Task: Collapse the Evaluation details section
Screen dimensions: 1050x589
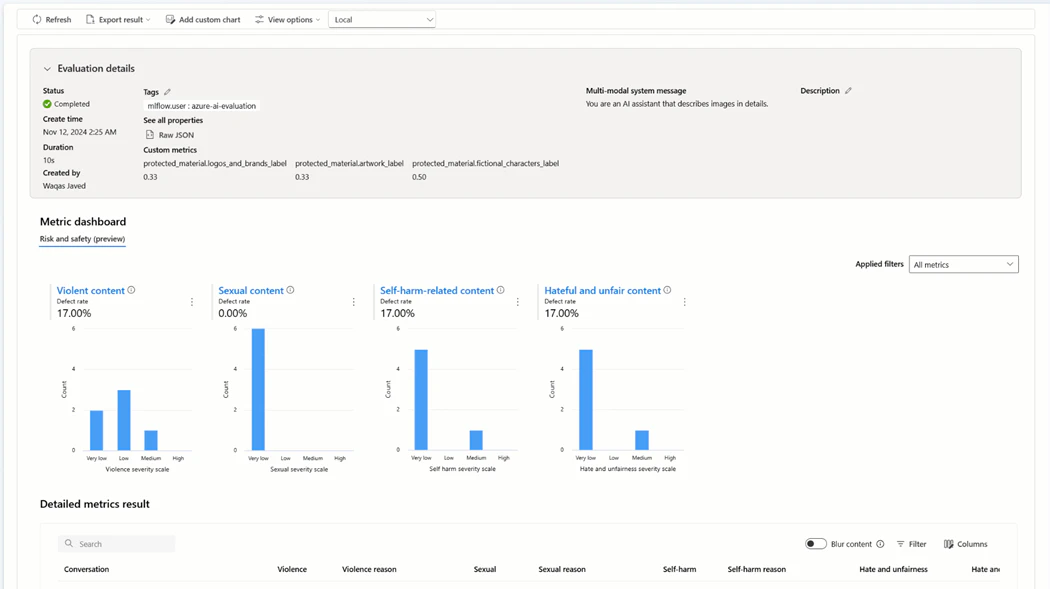Action: click(47, 68)
